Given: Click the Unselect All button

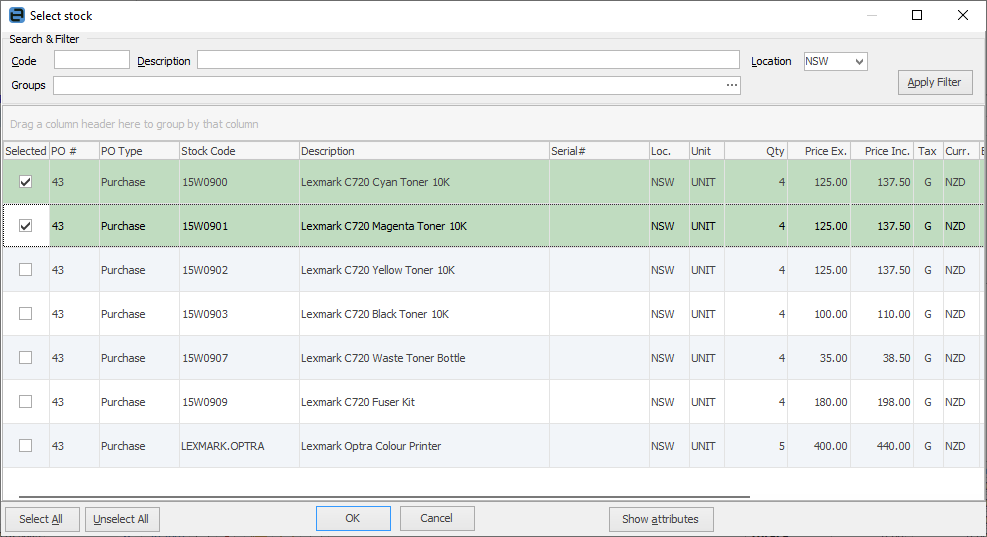Looking at the screenshot, I should coord(122,519).
